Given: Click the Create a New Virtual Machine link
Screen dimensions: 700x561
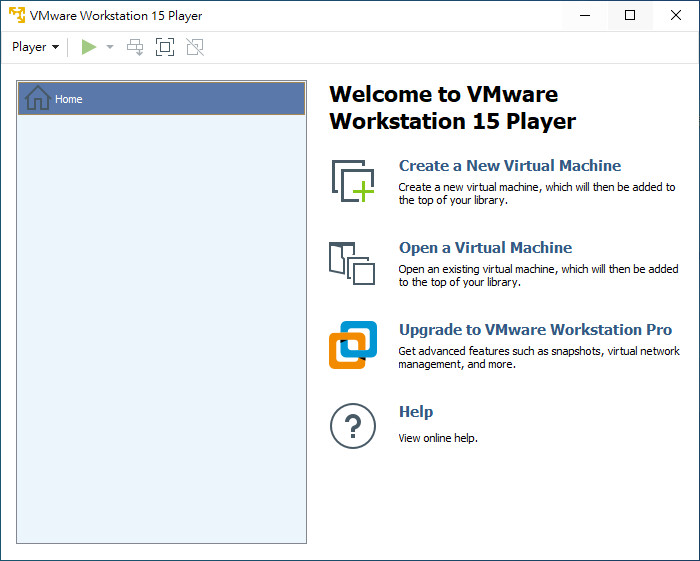Looking at the screenshot, I should coord(510,166).
